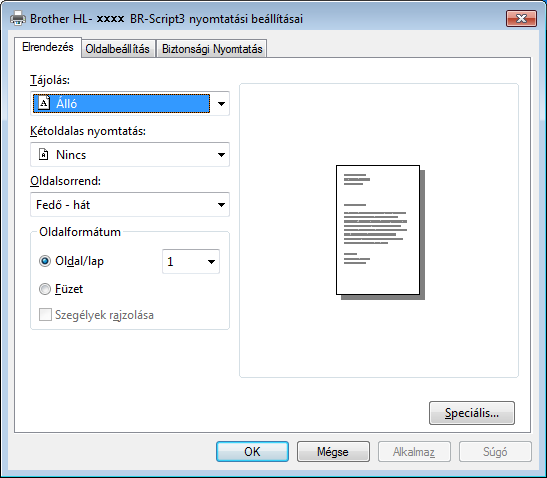This screenshot has height=478, width=547.
Task: Open pages per sheet dropdown showing 1
Action: pos(191,261)
